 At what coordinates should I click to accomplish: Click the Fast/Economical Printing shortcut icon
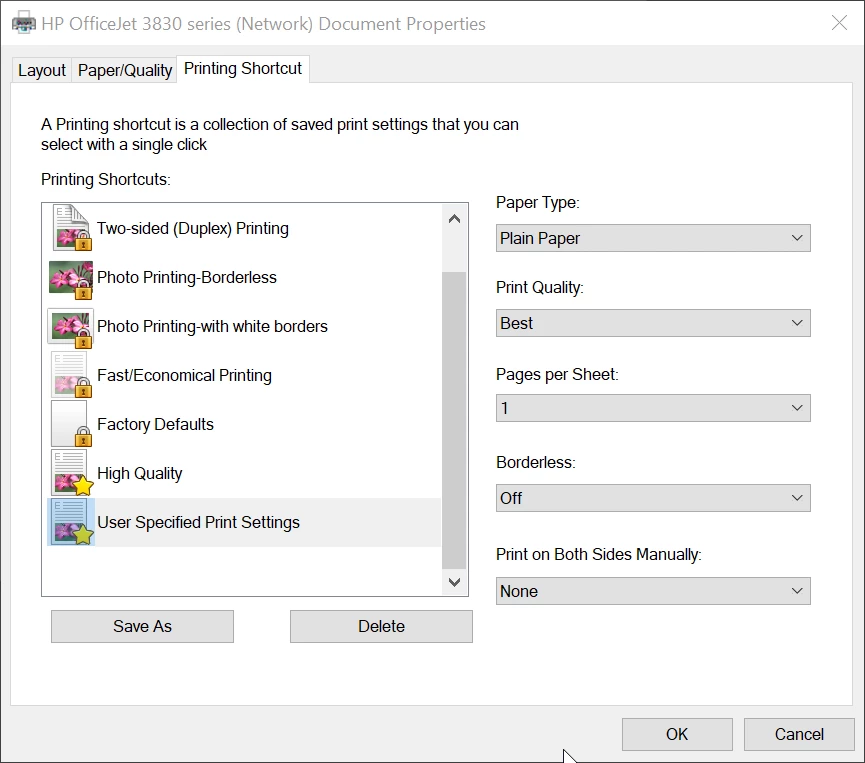pos(71,375)
